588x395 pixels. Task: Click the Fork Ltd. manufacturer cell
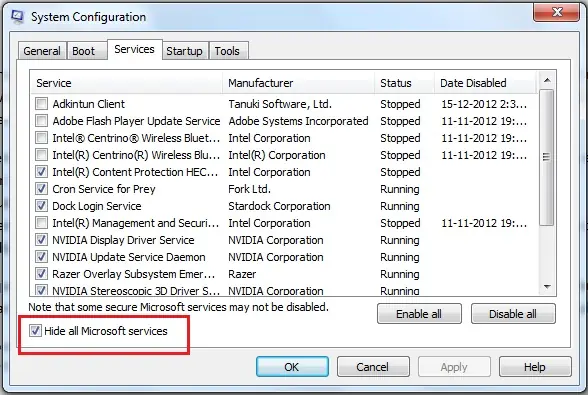click(x=249, y=189)
